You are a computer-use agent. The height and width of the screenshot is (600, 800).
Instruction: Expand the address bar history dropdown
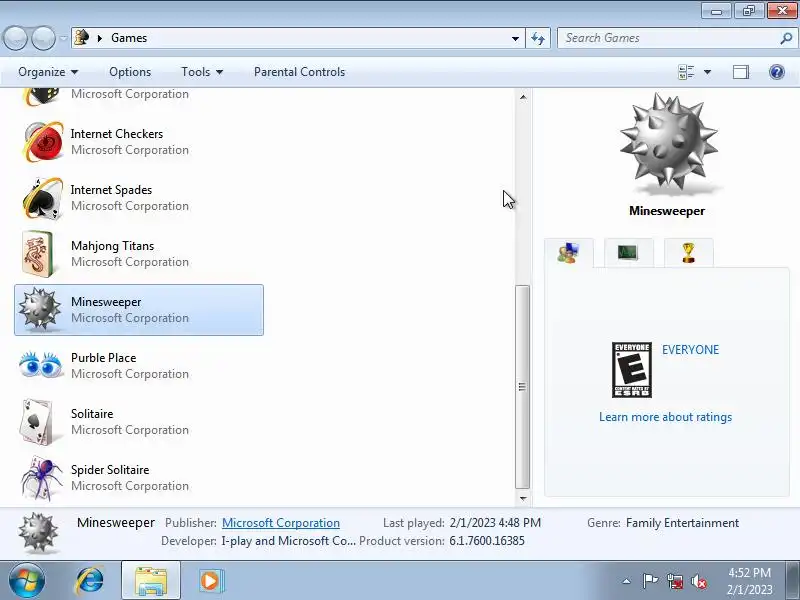[515, 38]
